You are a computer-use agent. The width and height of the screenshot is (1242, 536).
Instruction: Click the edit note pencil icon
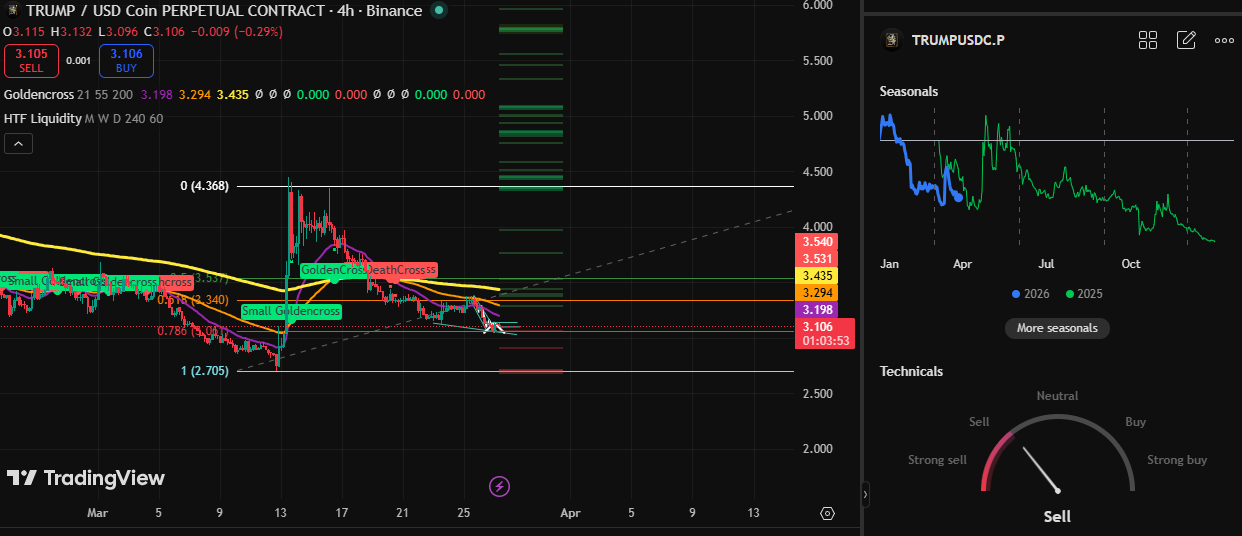(1186, 40)
